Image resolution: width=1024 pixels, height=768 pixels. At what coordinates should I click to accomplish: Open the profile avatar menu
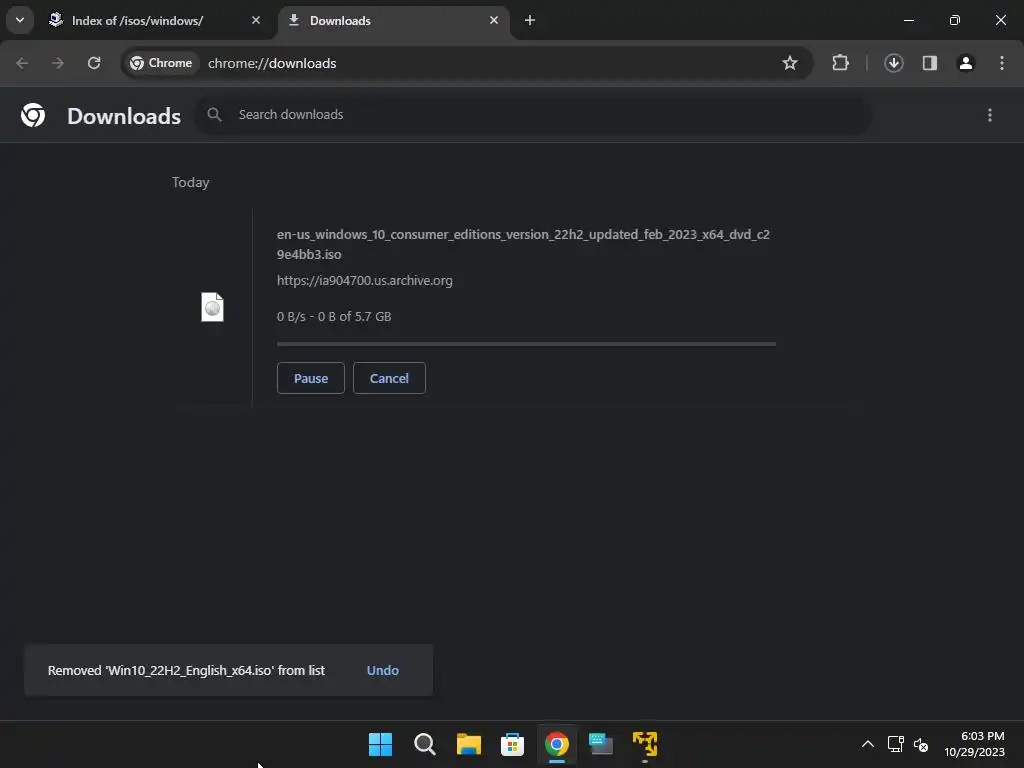click(965, 63)
